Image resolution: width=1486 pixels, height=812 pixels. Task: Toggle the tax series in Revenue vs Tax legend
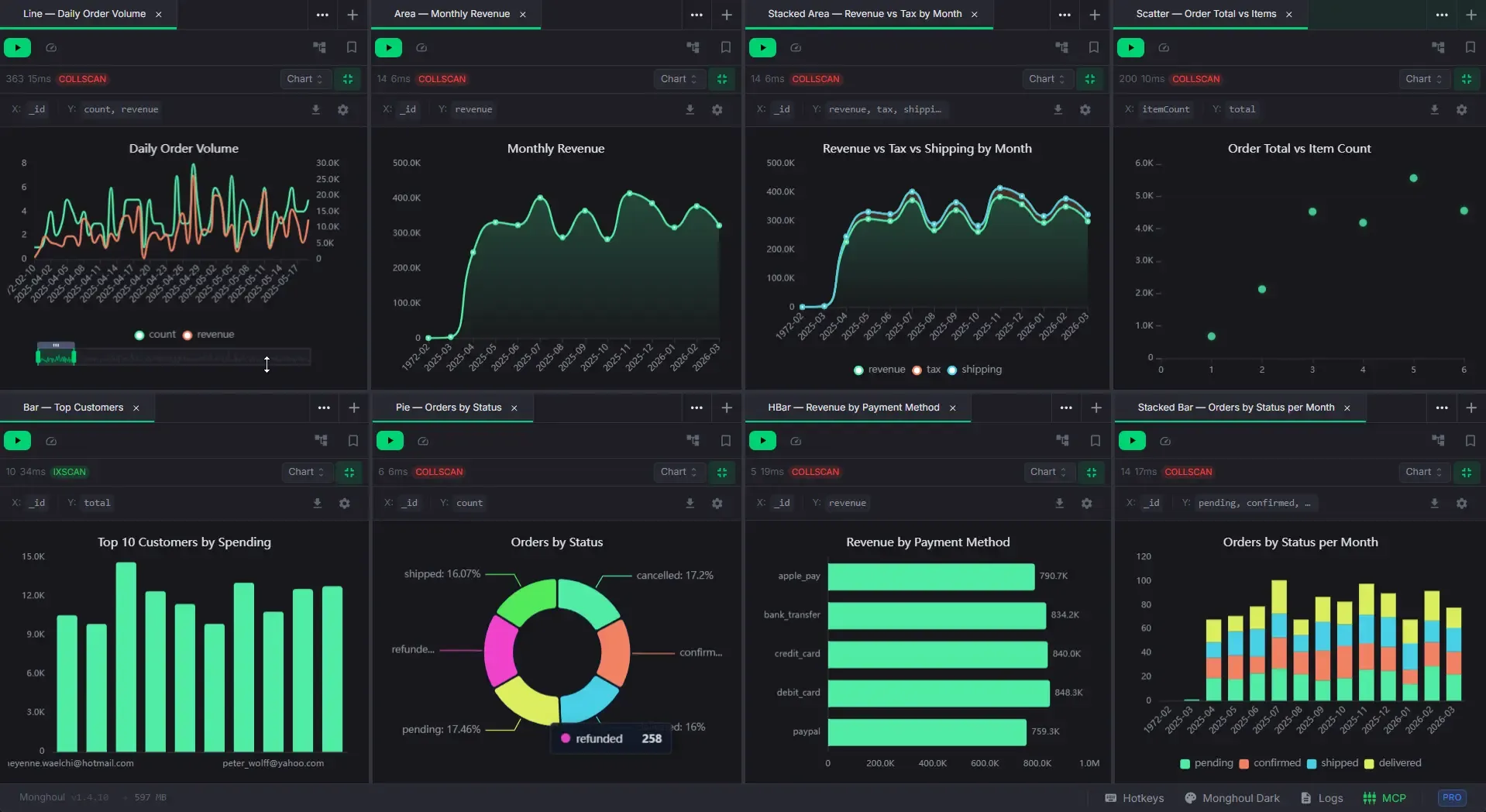tap(927, 370)
